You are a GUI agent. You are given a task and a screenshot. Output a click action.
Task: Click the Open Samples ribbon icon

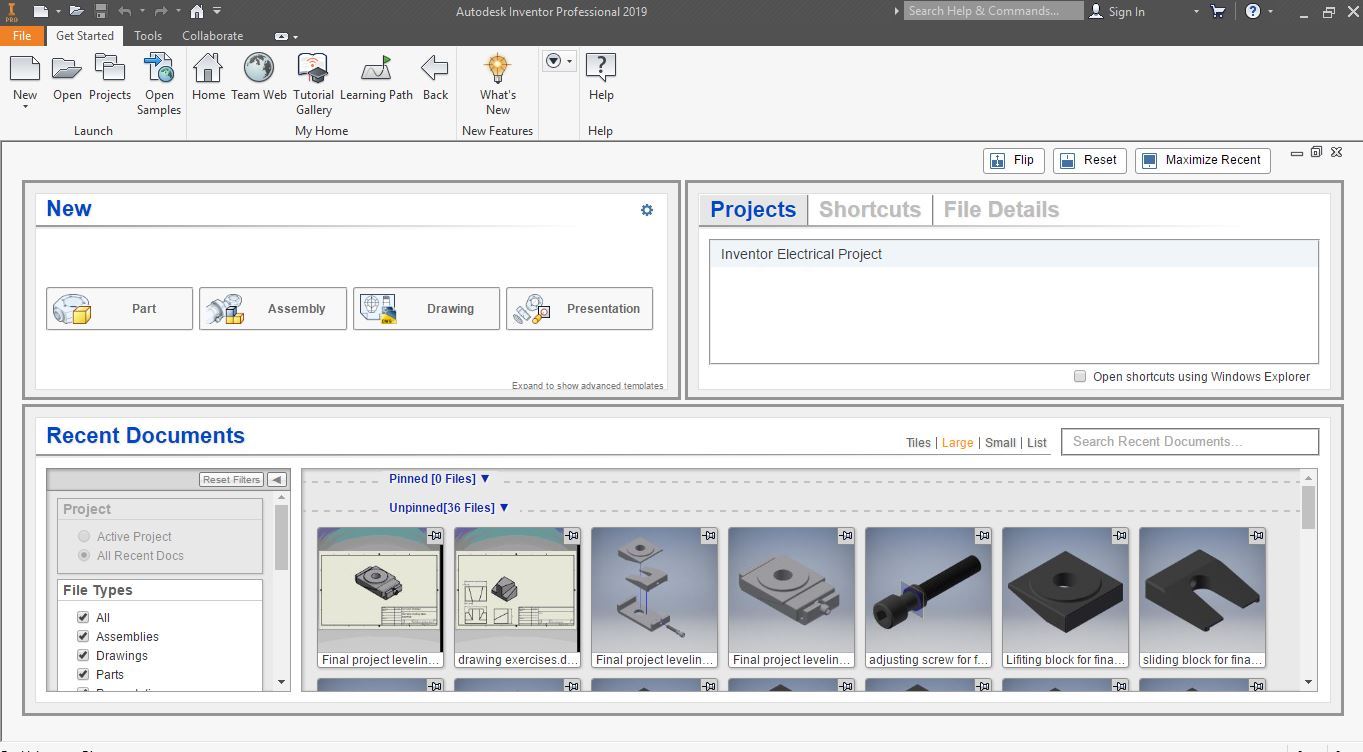159,68
